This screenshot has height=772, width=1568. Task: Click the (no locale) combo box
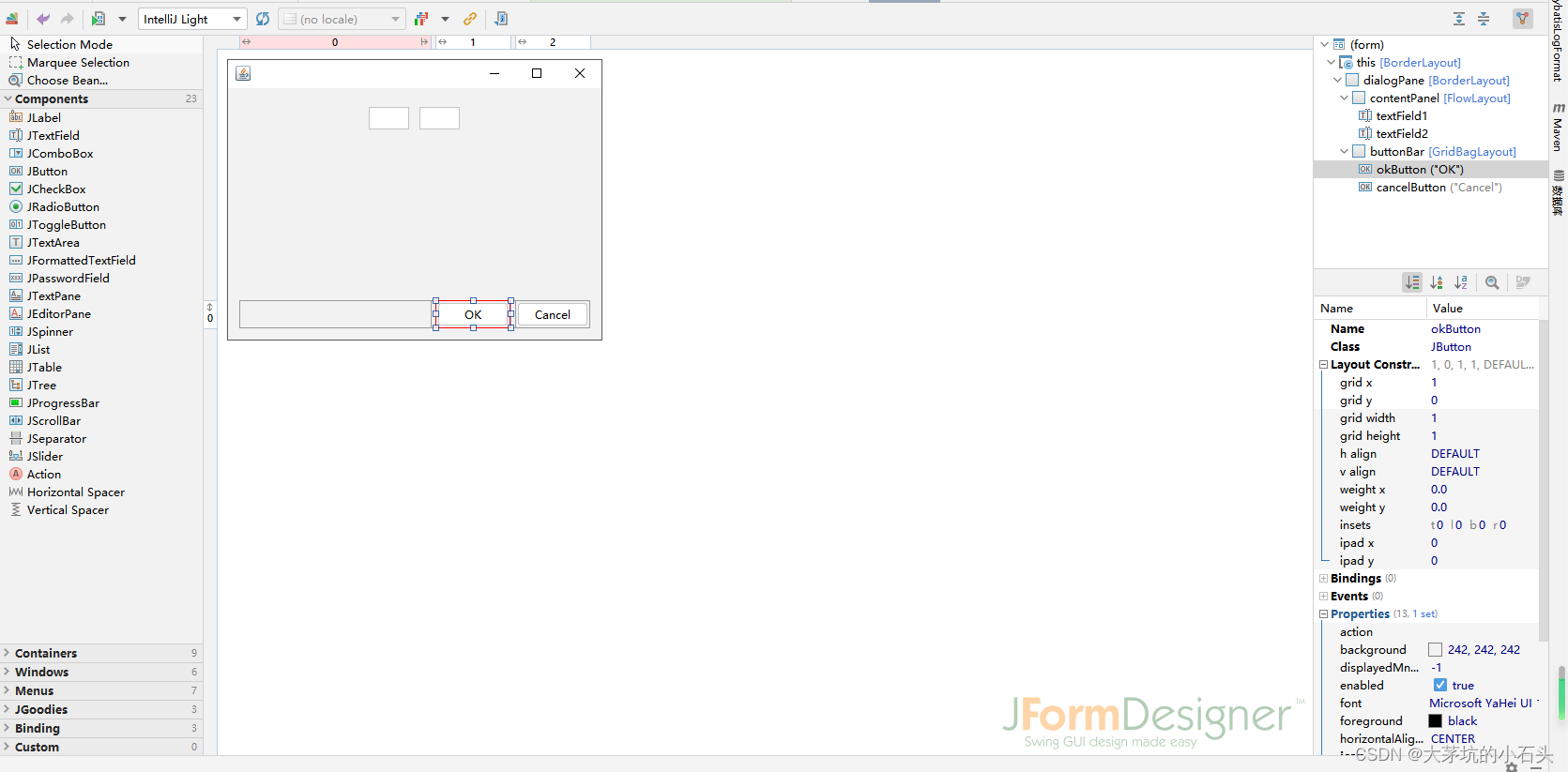(342, 19)
